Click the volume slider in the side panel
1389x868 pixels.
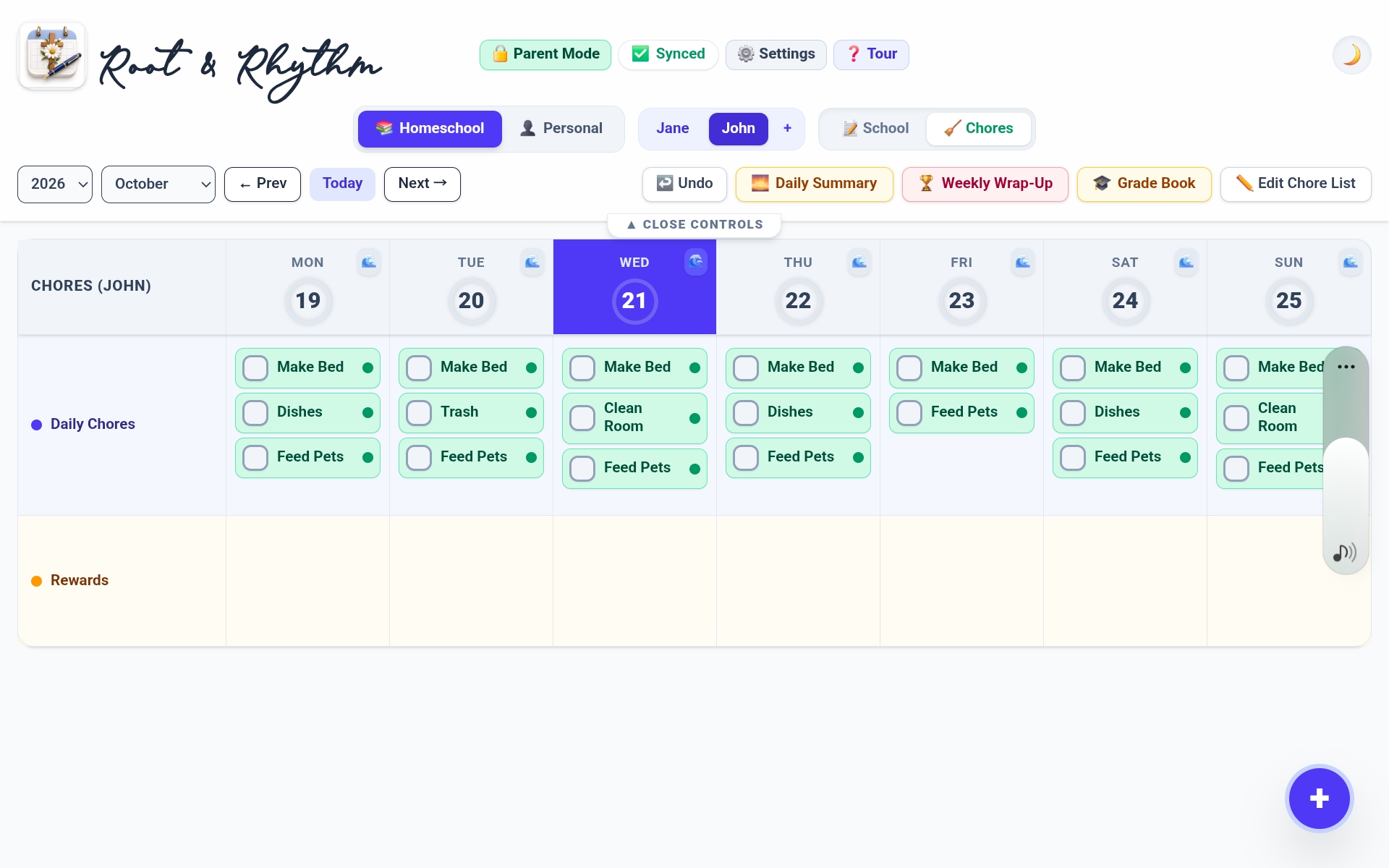pos(1346,459)
